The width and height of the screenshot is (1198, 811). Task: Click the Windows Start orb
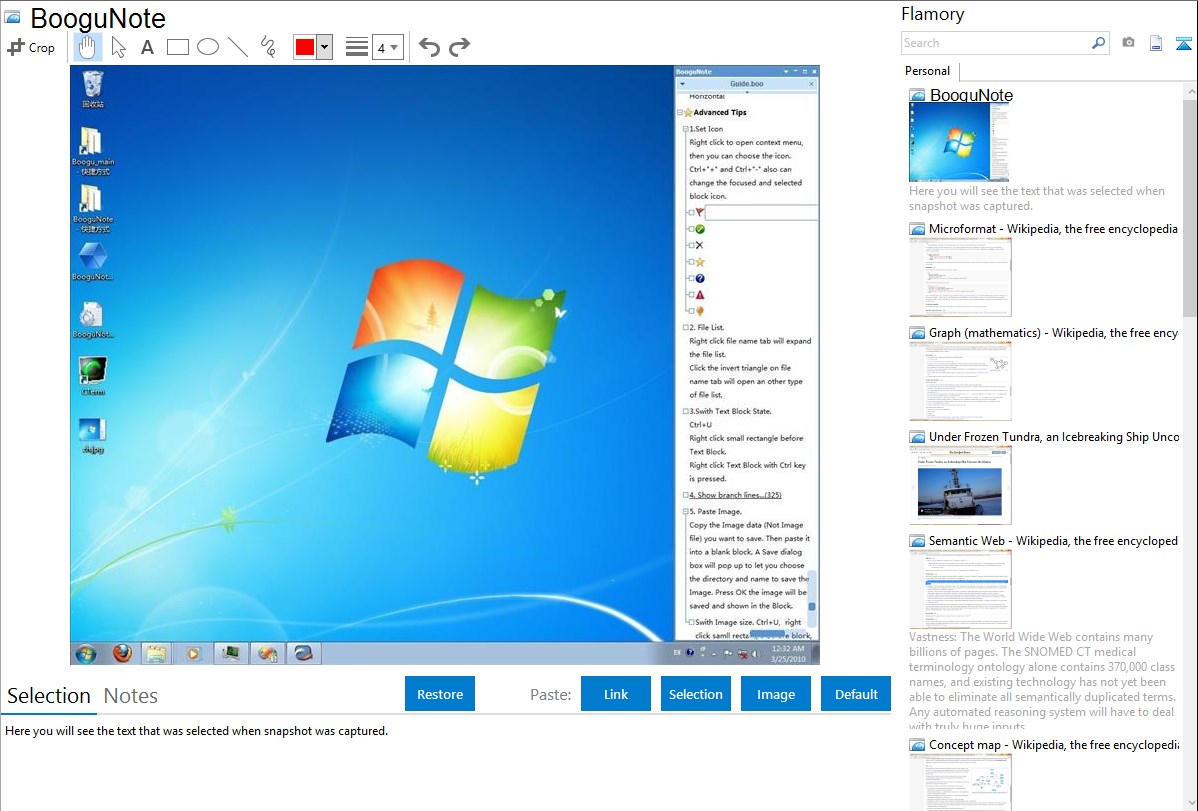point(86,654)
